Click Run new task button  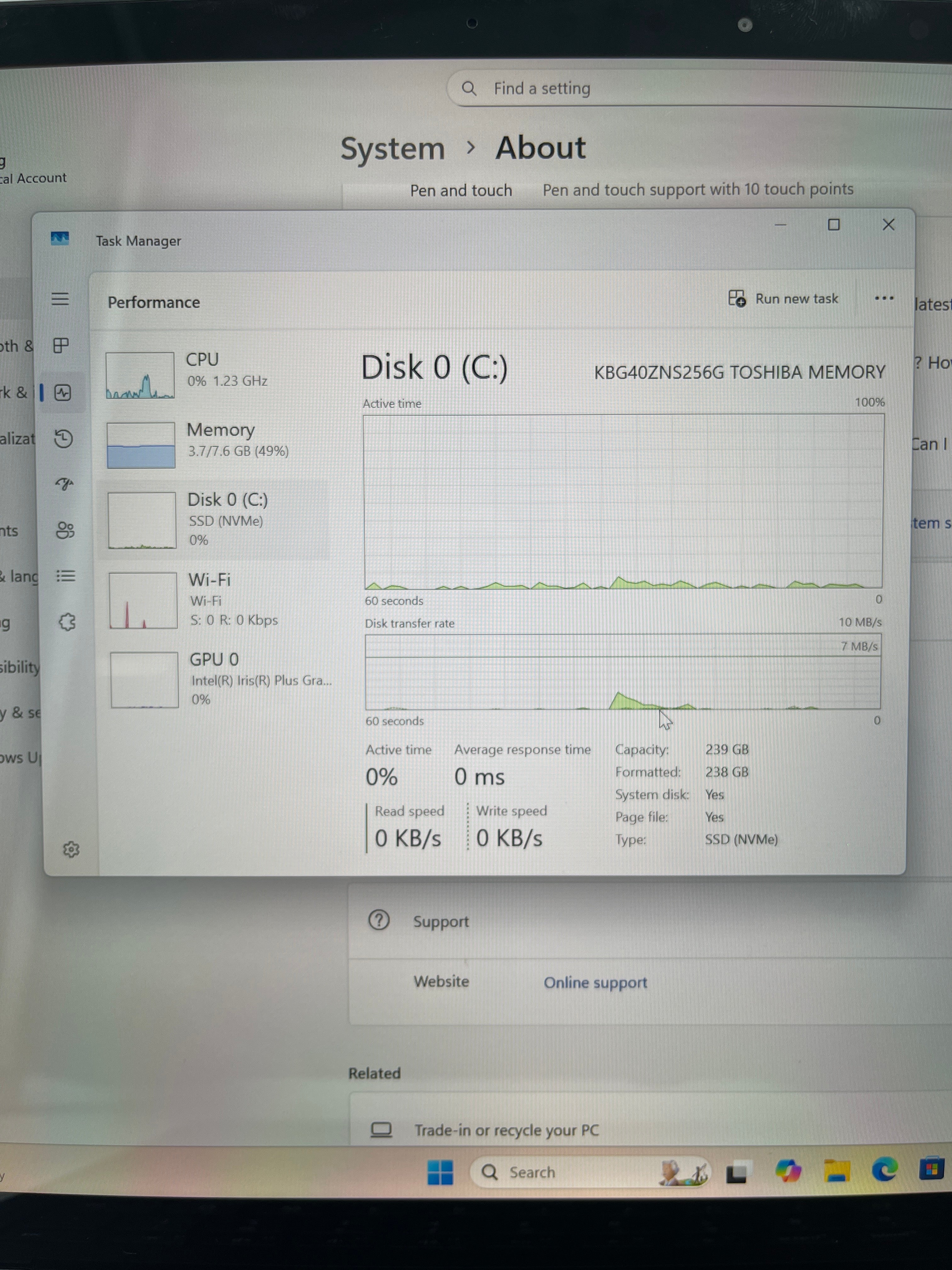tap(783, 299)
